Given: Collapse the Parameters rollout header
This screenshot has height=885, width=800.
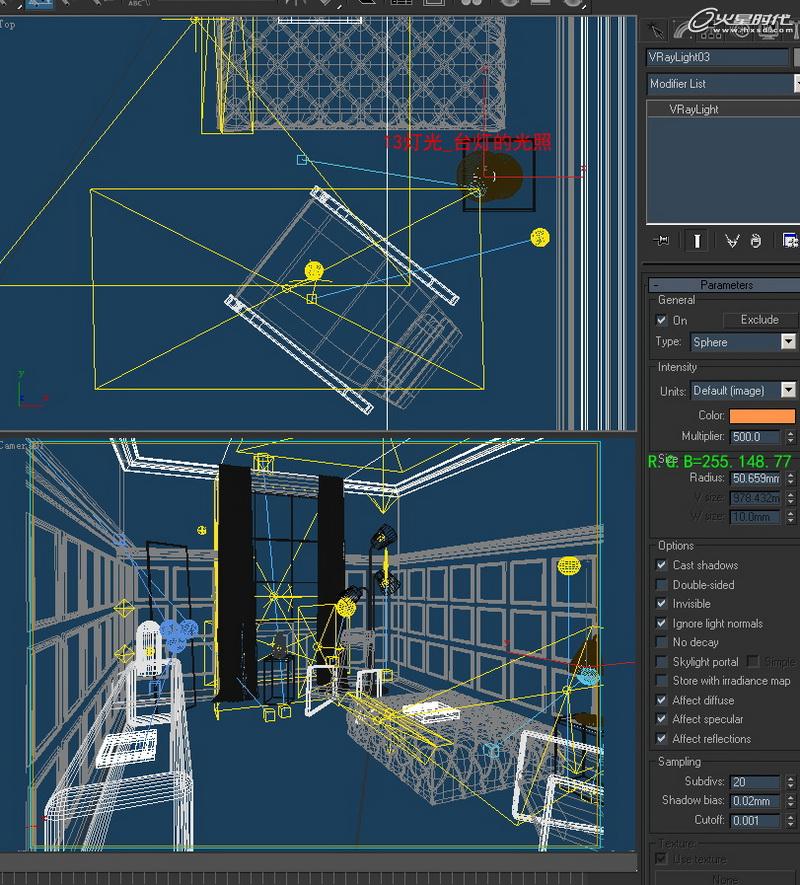Looking at the screenshot, I should click(x=724, y=285).
